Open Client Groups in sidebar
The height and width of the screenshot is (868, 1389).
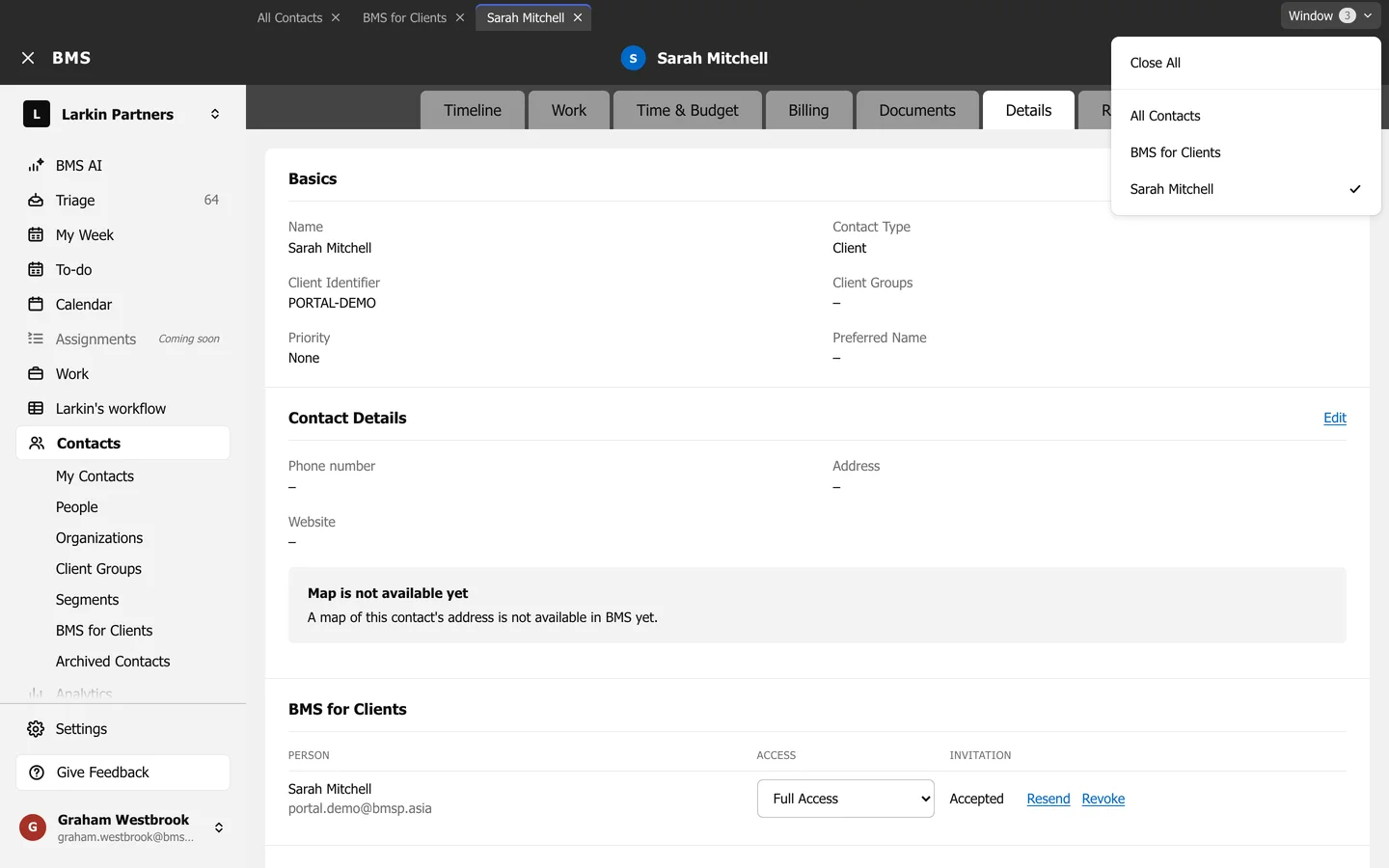[98, 569]
